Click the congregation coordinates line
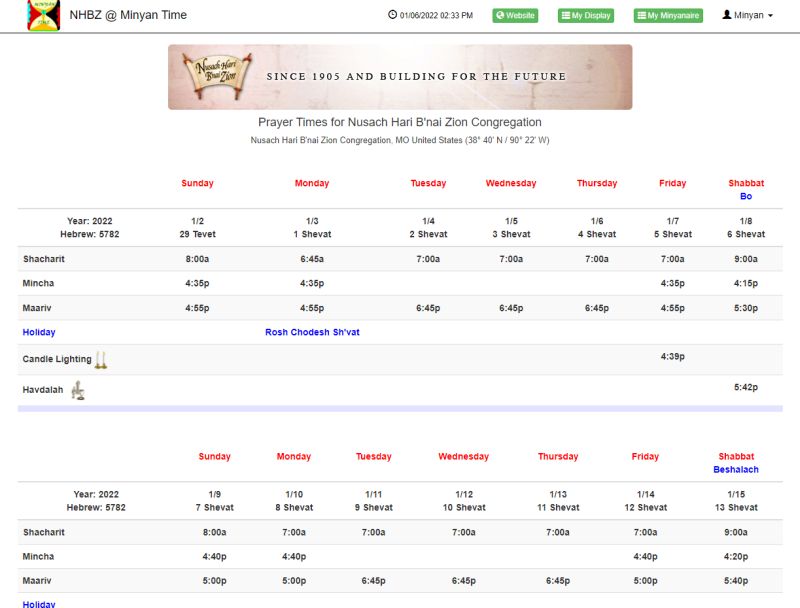 (399, 140)
